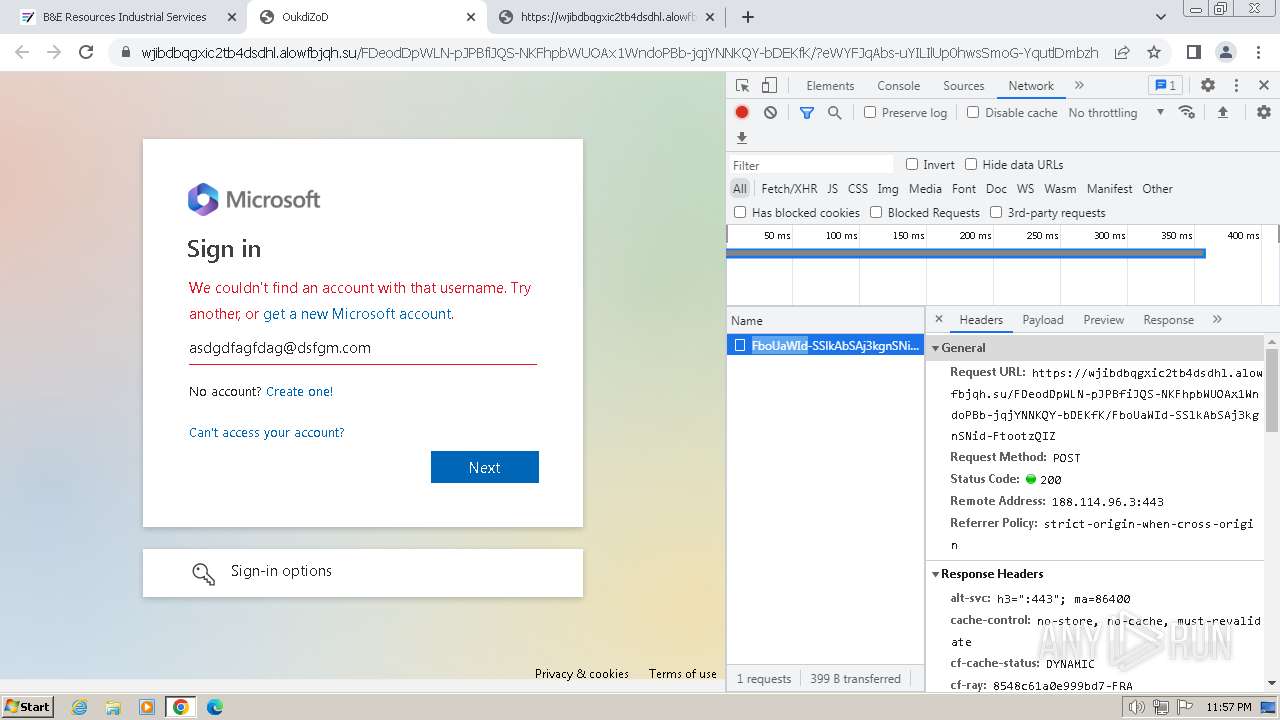Close the request details pane
The height and width of the screenshot is (720, 1280).
click(938, 319)
